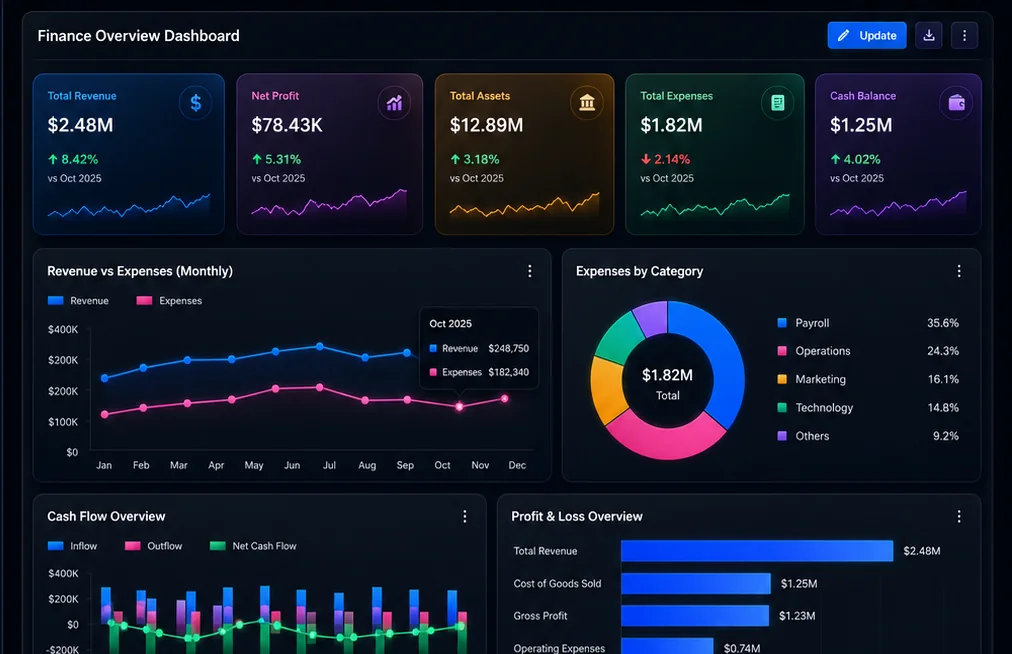Click the Marketing 16.1% percentage
Viewport: 1012px width, 654px height.
(x=943, y=380)
